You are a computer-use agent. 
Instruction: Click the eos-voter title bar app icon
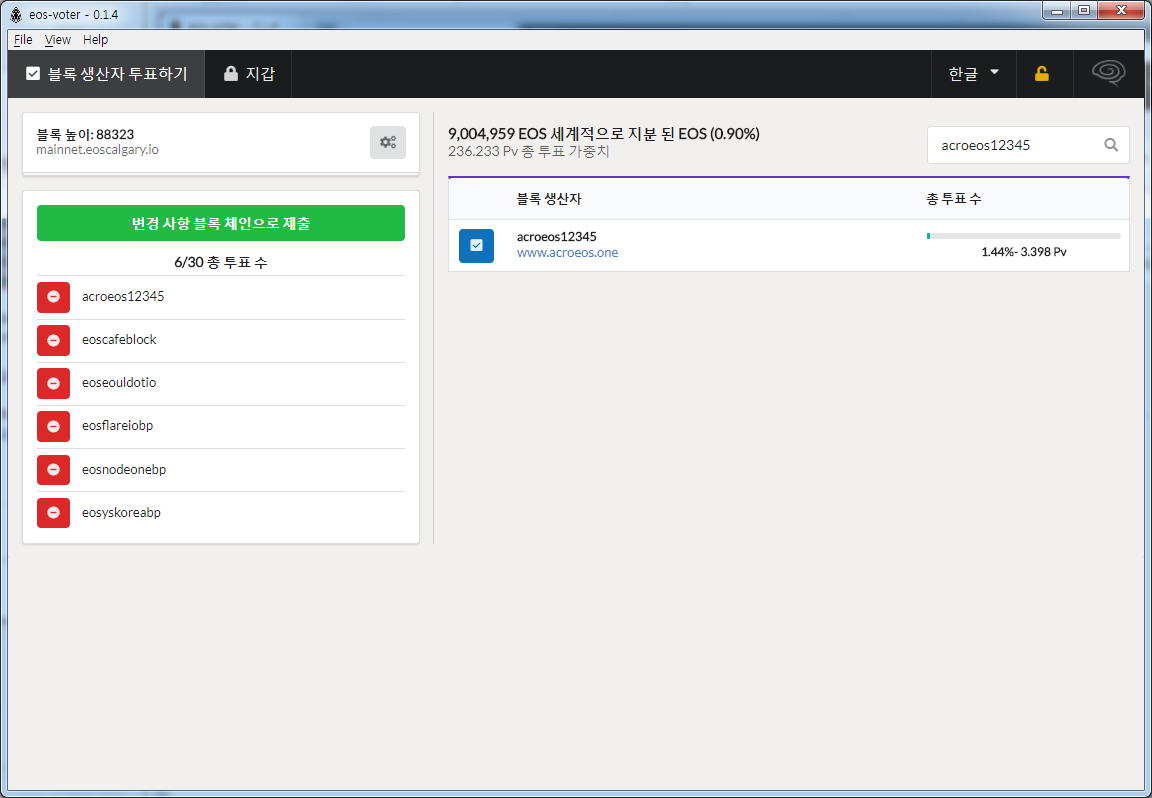point(16,14)
